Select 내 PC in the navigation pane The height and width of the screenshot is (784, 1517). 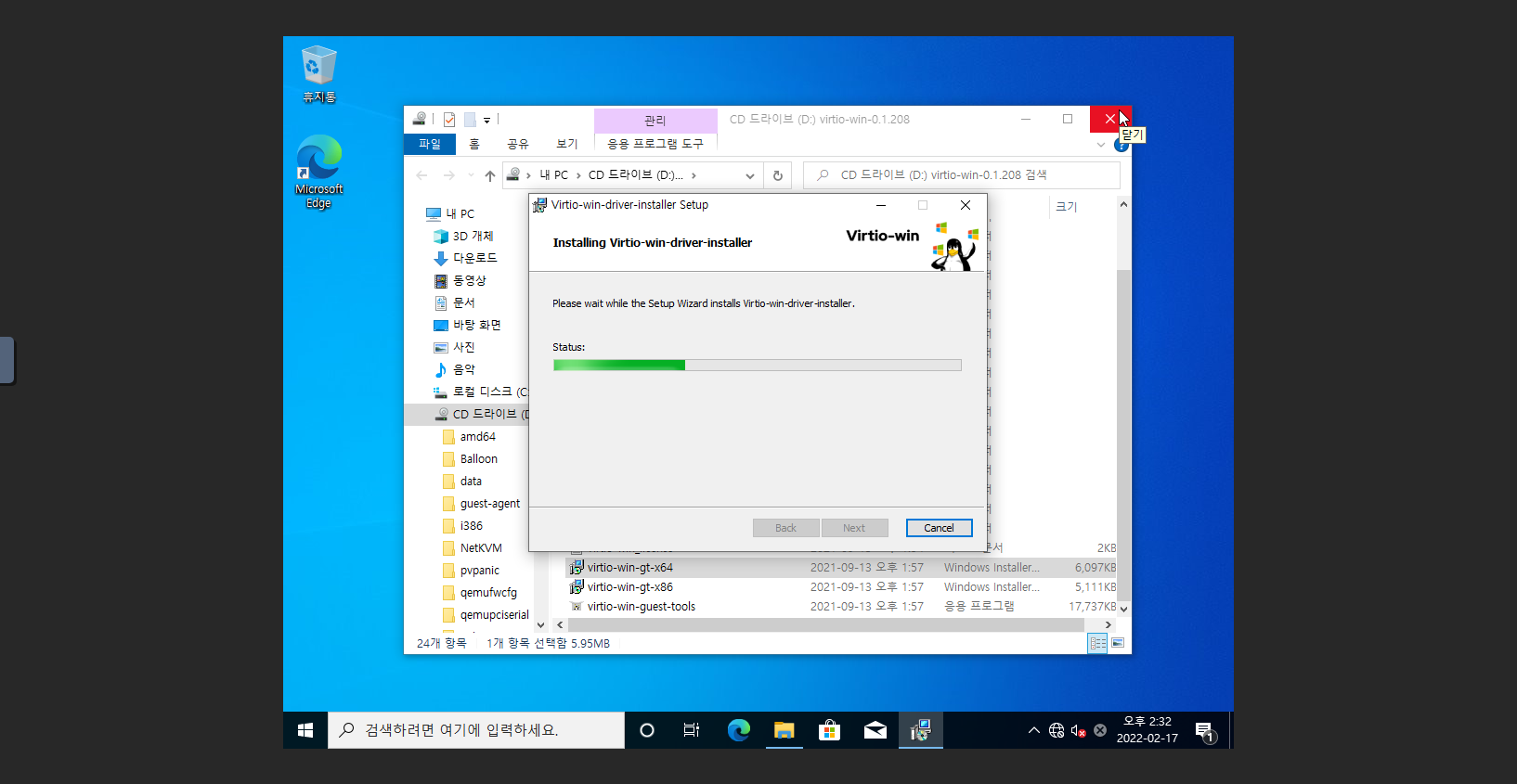tap(450, 213)
